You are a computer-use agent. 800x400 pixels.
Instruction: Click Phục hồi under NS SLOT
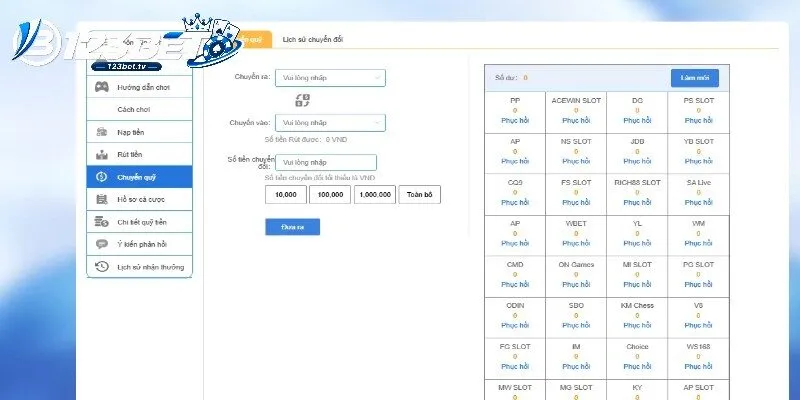pyautogui.click(x=576, y=161)
